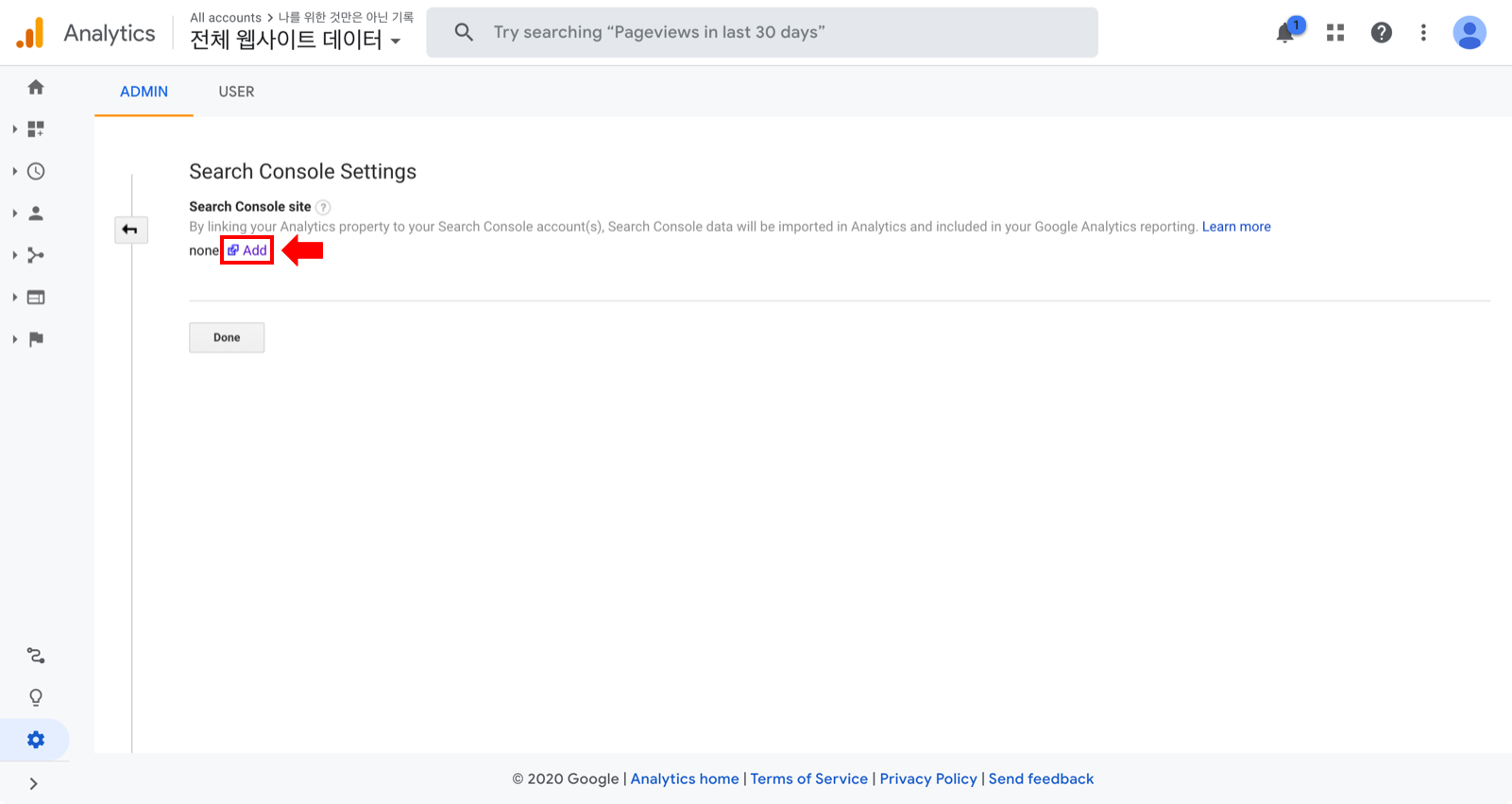1512x804 pixels.
Task: Open the user account avatar
Action: [x=1470, y=33]
